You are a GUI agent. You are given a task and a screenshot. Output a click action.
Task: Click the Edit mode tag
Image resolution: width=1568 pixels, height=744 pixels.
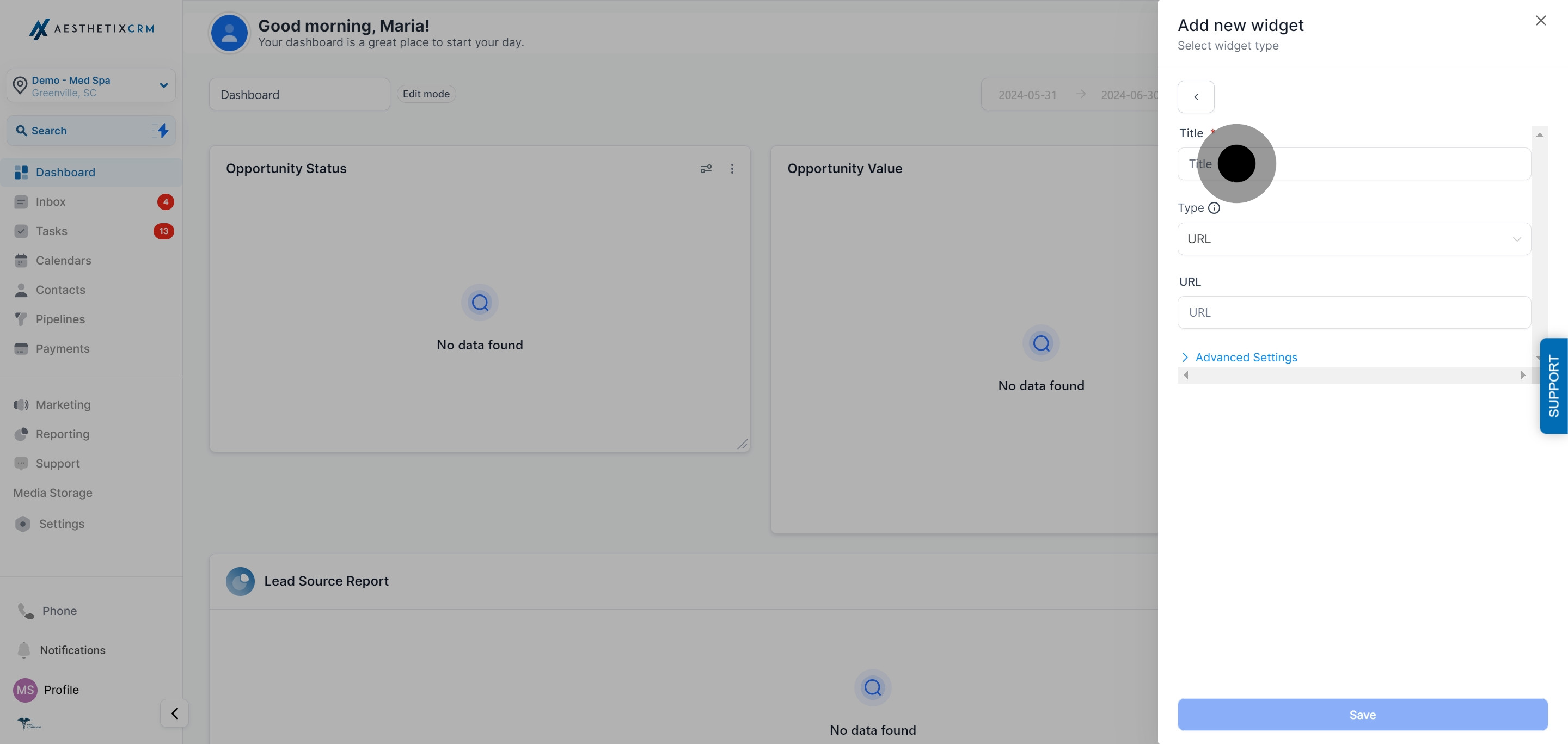[426, 94]
